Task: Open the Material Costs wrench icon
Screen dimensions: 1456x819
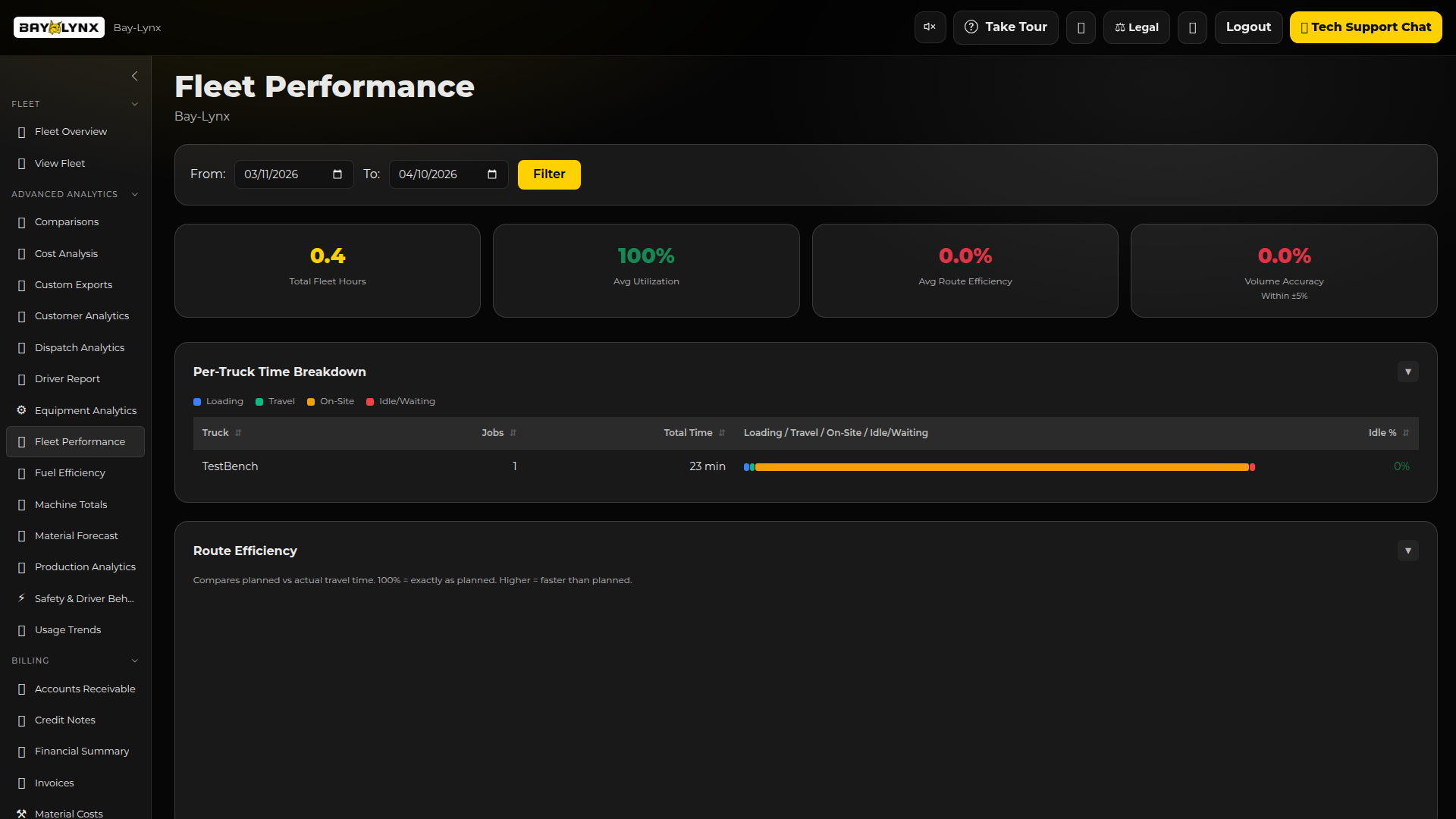Action: point(20,812)
